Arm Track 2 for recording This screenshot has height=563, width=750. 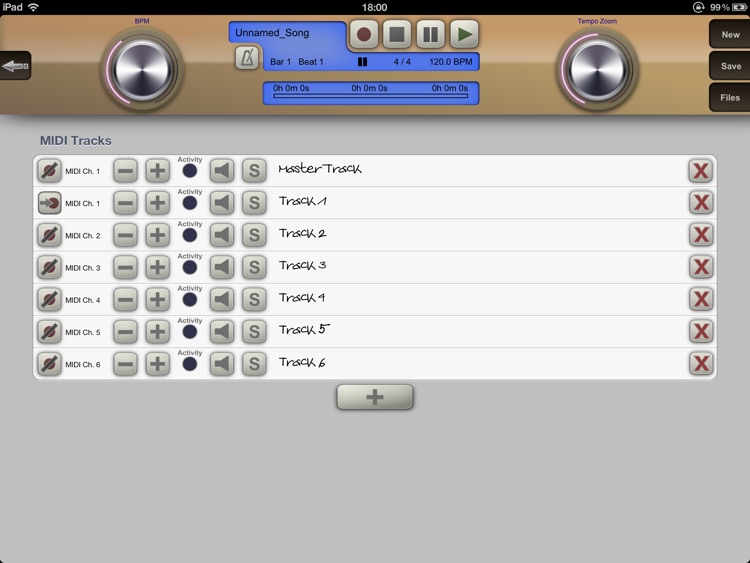click(x=50, y=235)
